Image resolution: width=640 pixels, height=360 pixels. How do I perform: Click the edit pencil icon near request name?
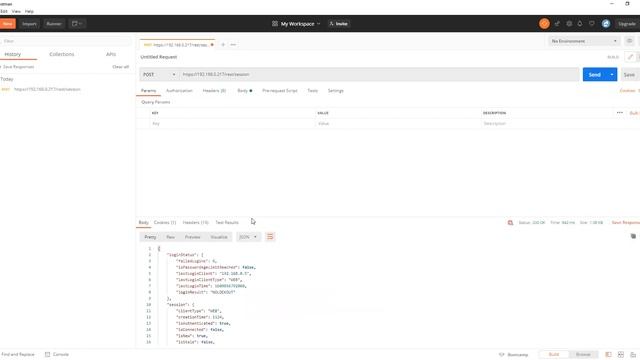tap(630, 57)
